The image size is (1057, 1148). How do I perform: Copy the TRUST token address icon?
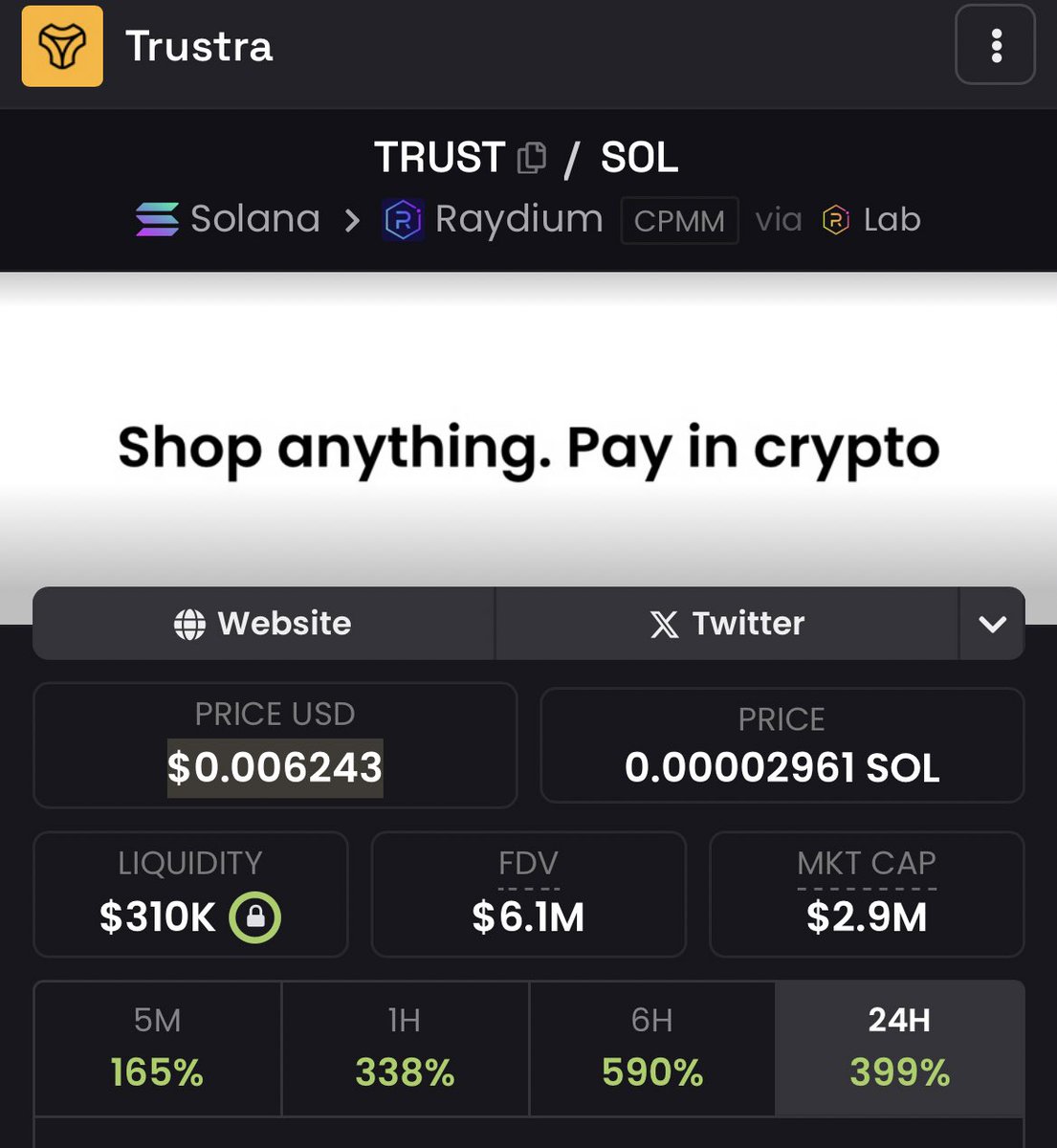point(532,158)
